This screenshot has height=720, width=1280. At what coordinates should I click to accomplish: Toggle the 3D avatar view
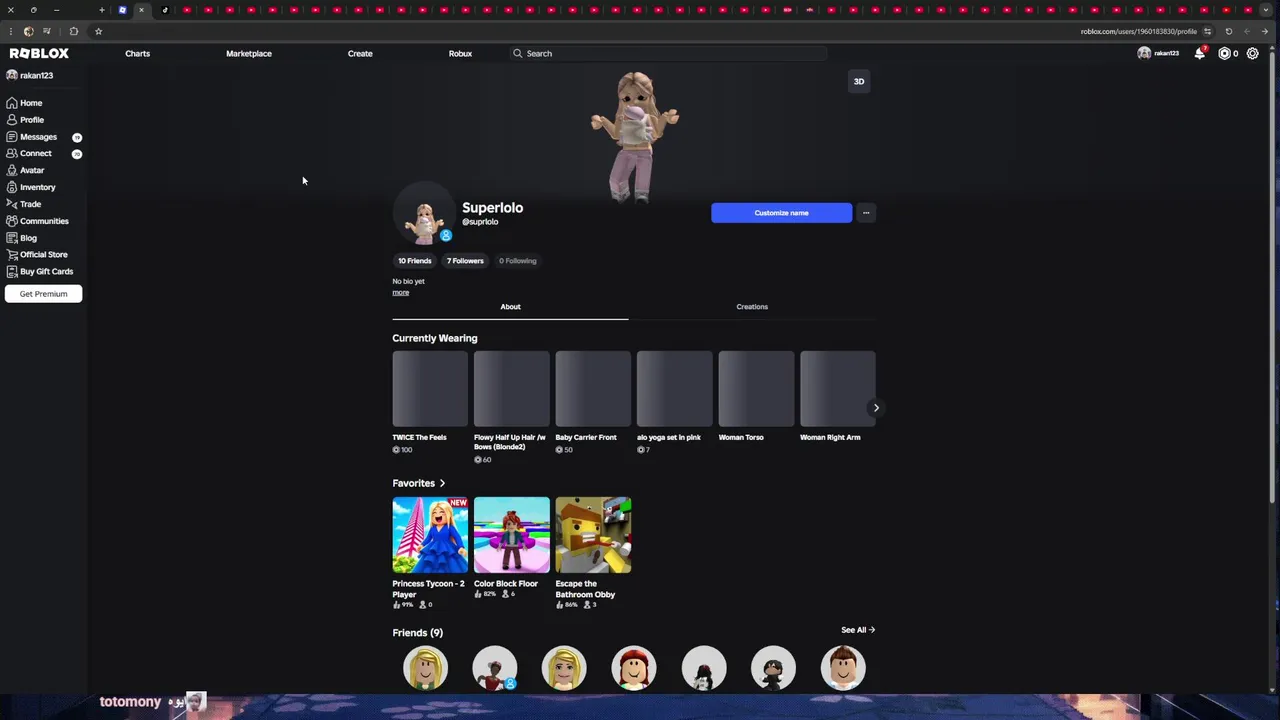858,81
